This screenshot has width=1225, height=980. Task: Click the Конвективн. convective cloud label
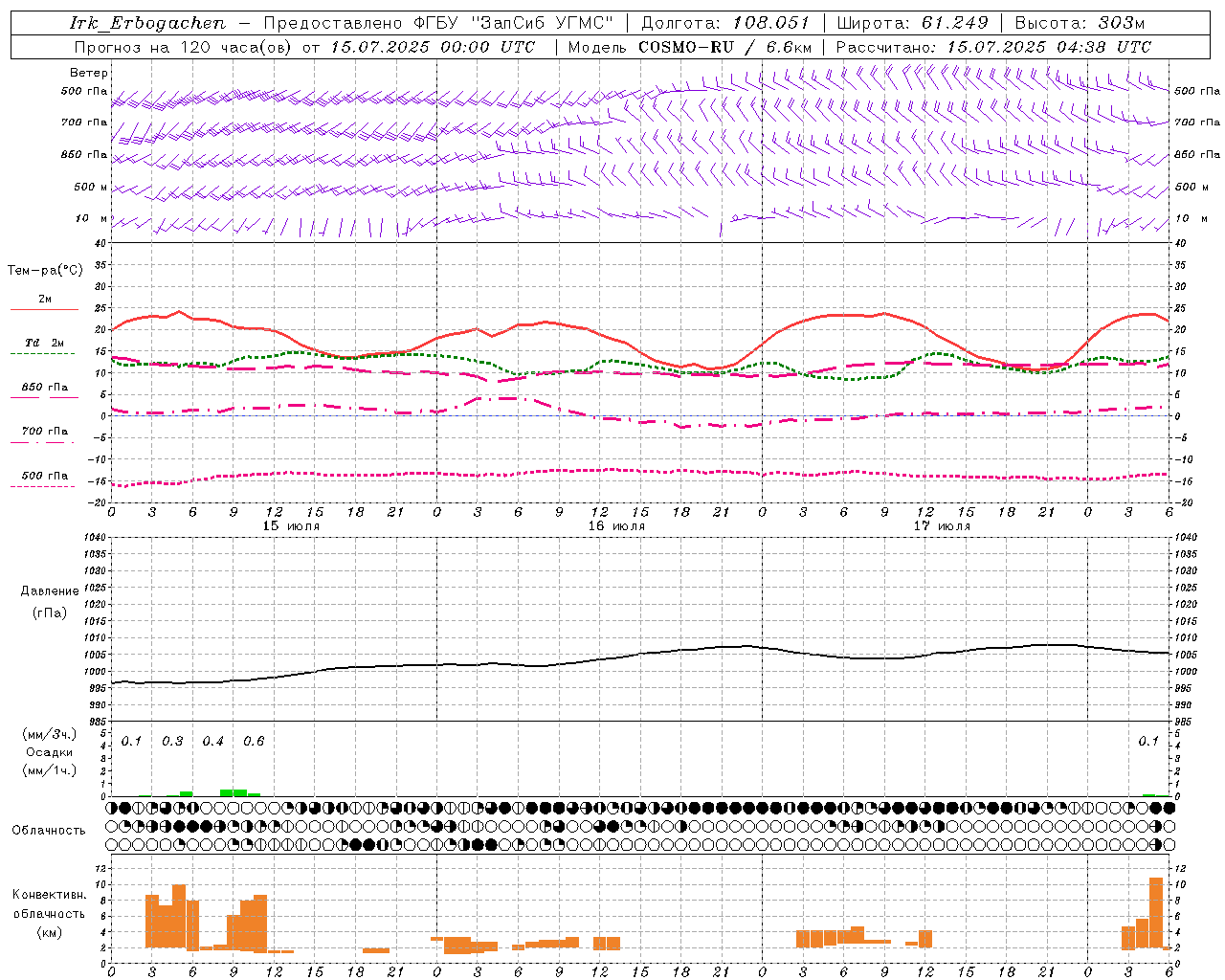[x=49, y=895]
